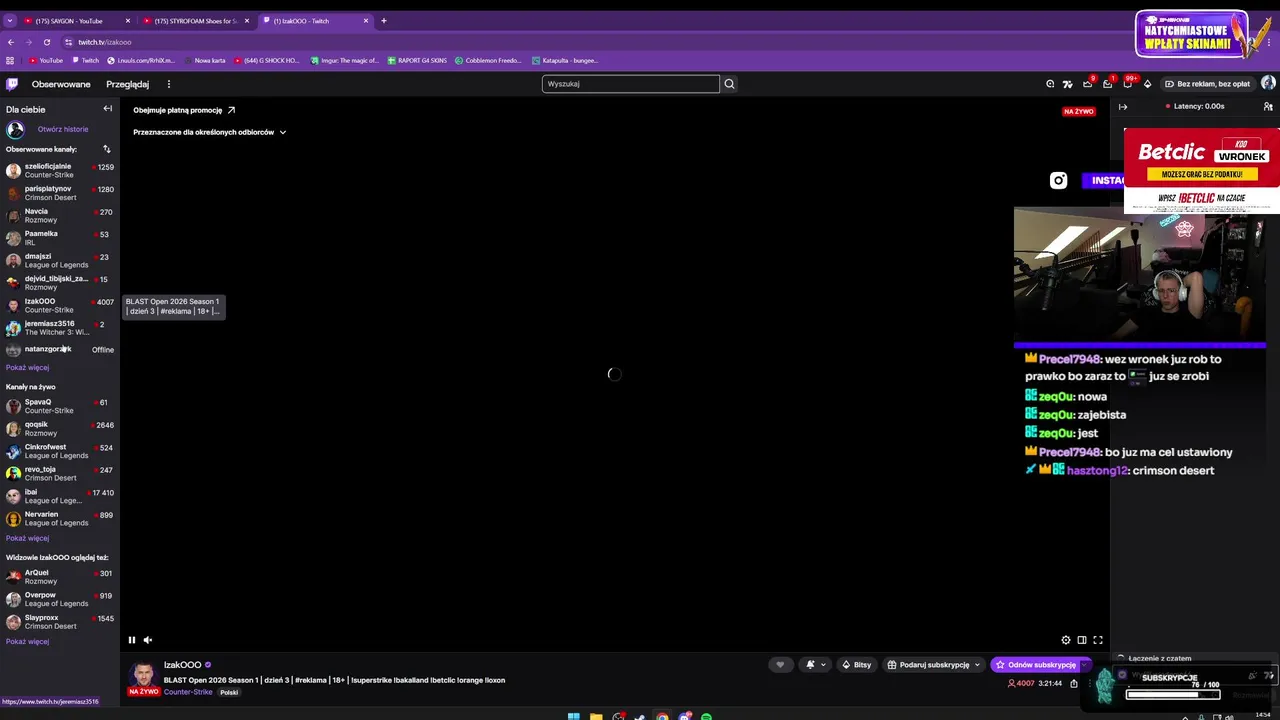Open szelioficjalnie channel in sidebar
This screenshot has width=1280, height=720.
60,171
